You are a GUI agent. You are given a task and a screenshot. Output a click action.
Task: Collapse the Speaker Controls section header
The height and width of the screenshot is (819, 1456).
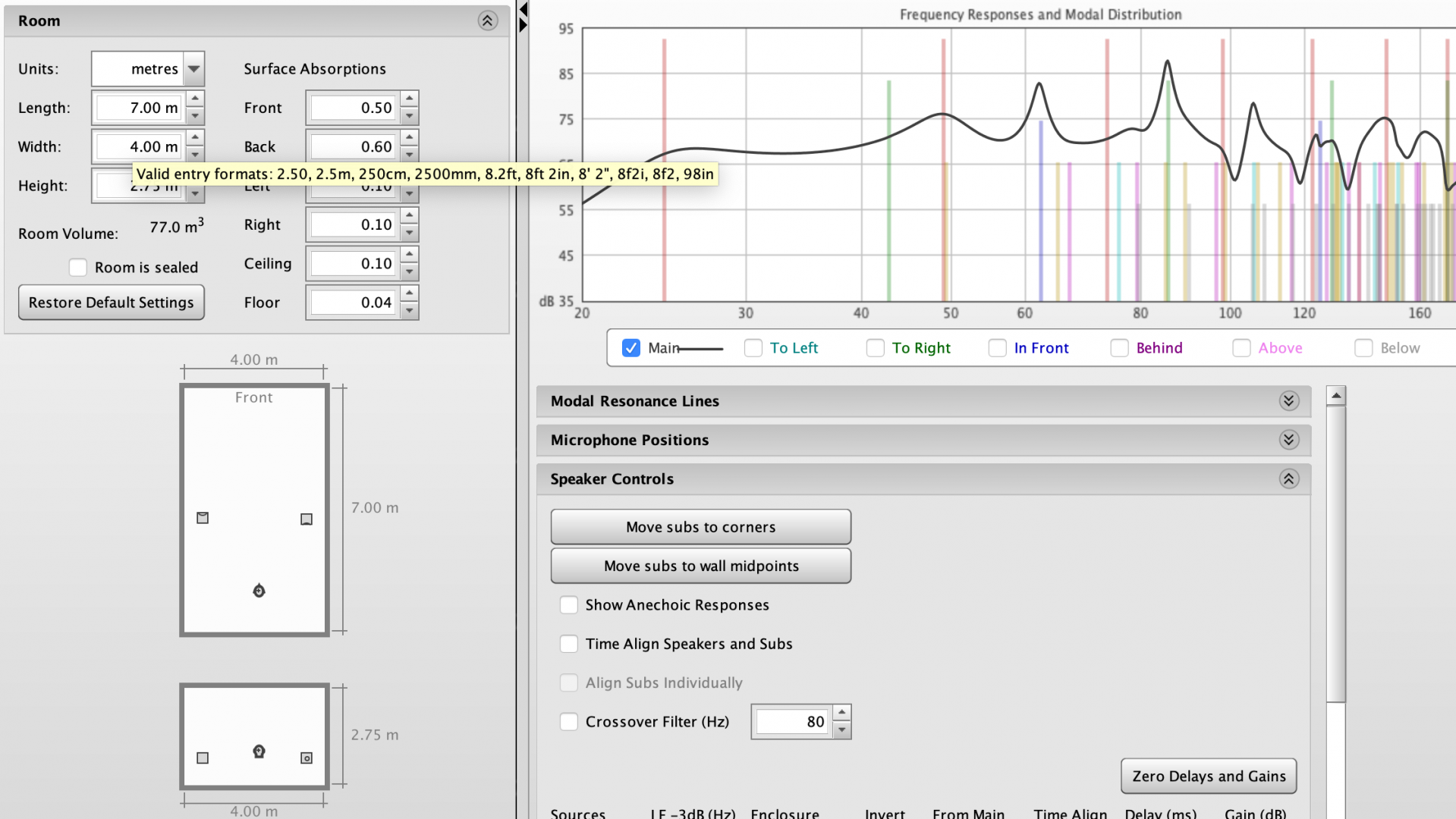click(x=1288, y=479)
